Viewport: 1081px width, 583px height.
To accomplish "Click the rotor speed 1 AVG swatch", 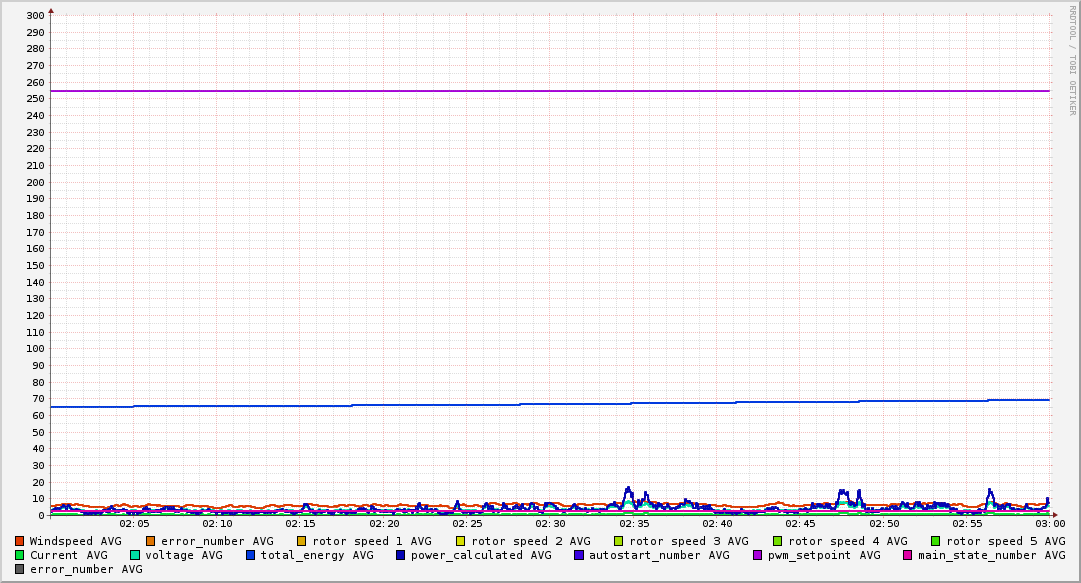I will (x=302, y=542).
